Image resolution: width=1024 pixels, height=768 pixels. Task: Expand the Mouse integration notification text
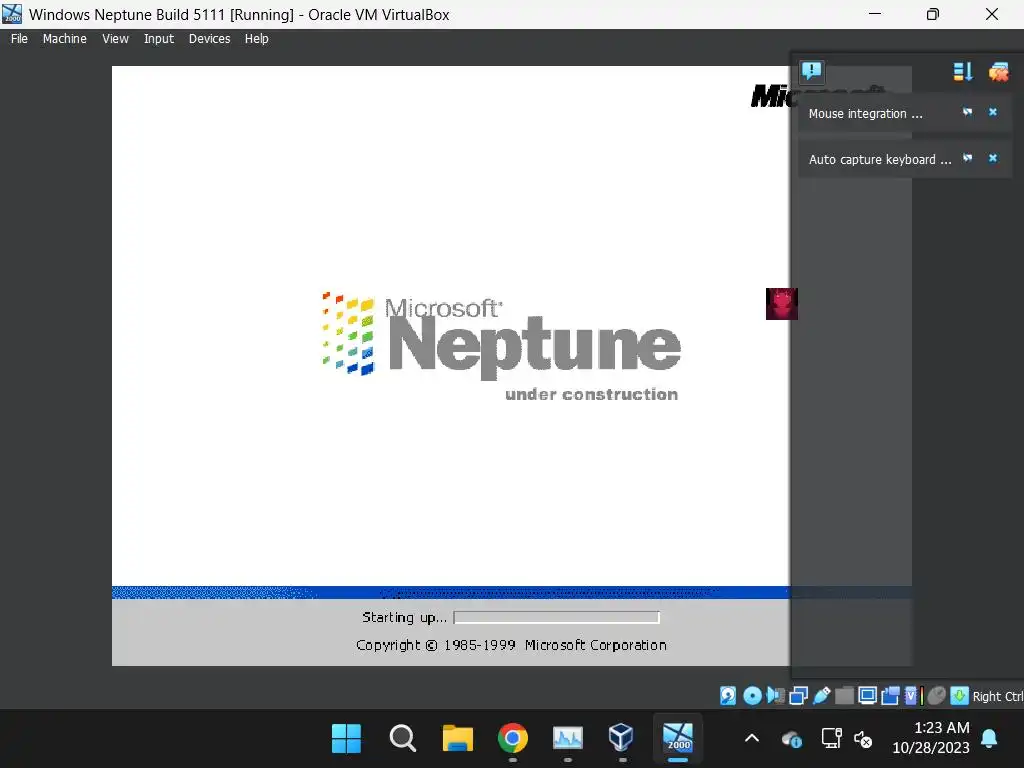pyautogui.click(x=865, y=114)
